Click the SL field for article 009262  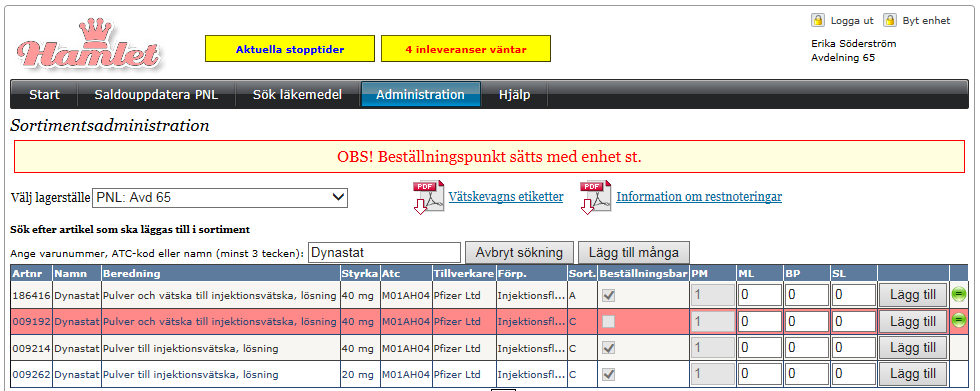854,374
